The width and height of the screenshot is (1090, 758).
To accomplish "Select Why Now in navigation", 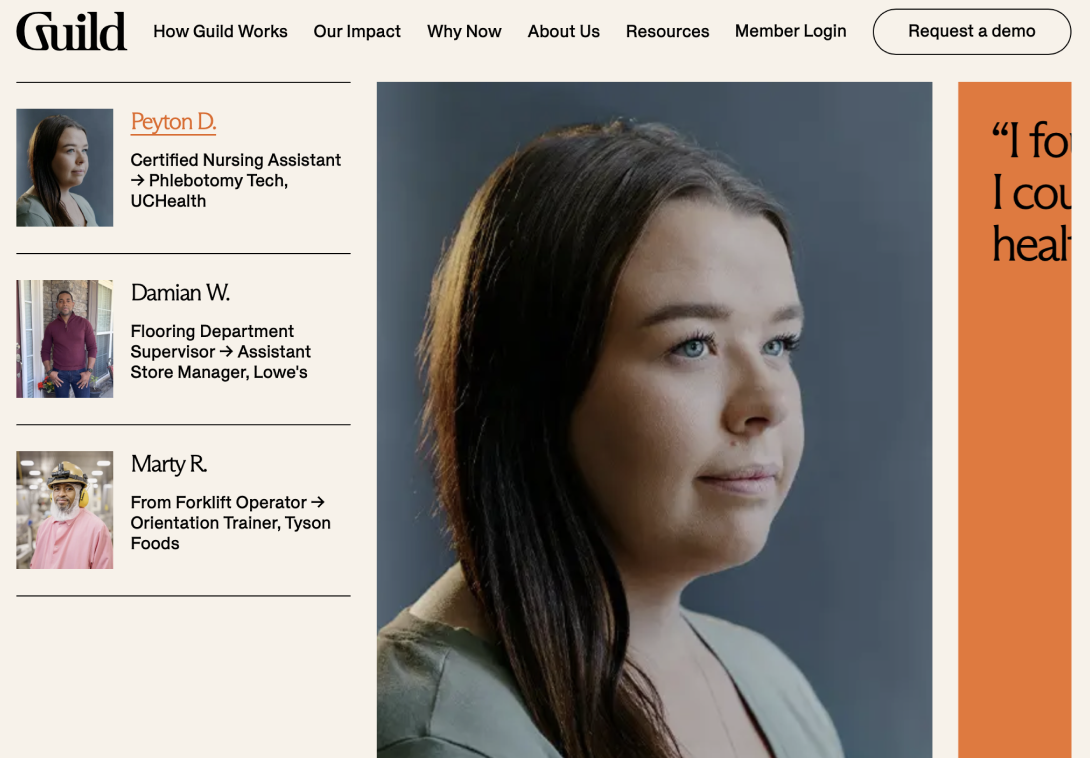I will 464,31.
